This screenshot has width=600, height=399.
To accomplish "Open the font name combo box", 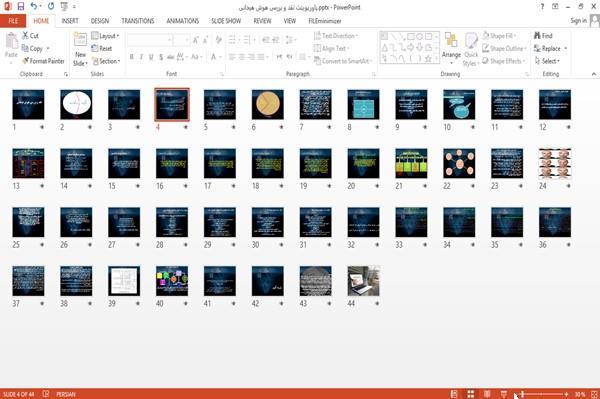I will click(x=149, y=39).
